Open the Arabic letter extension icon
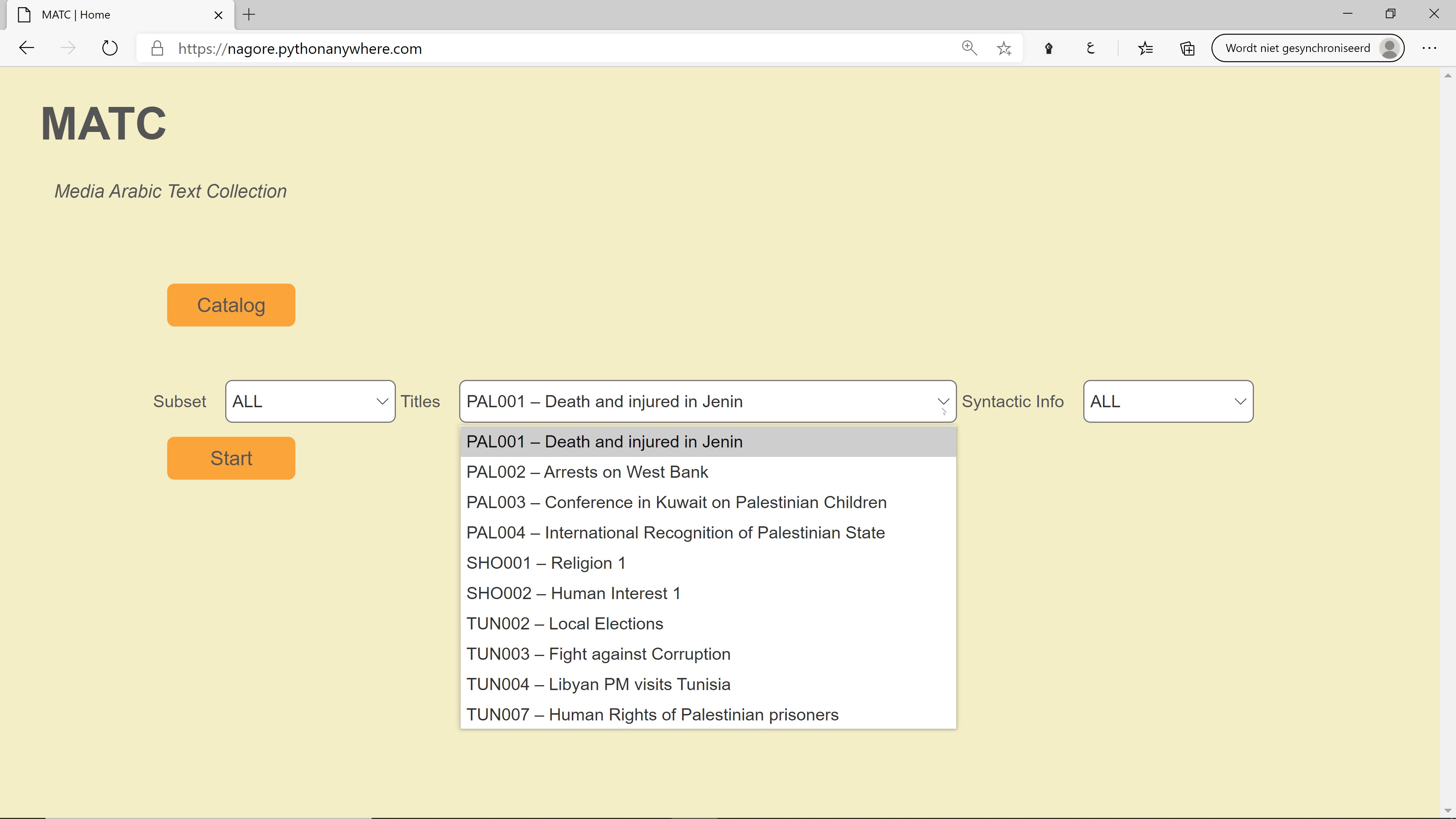 click(x=1091, y=48)
